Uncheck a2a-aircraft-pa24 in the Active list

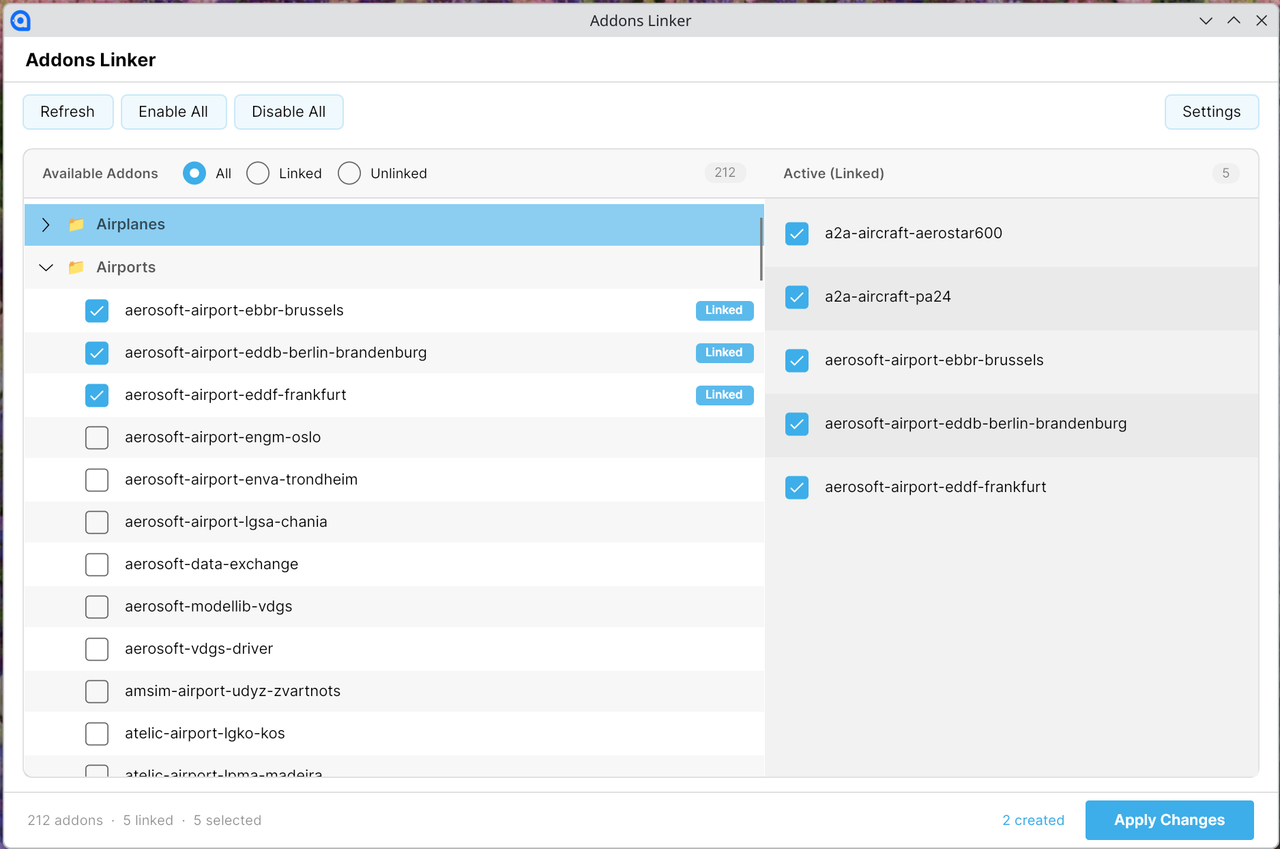(797, 297)
